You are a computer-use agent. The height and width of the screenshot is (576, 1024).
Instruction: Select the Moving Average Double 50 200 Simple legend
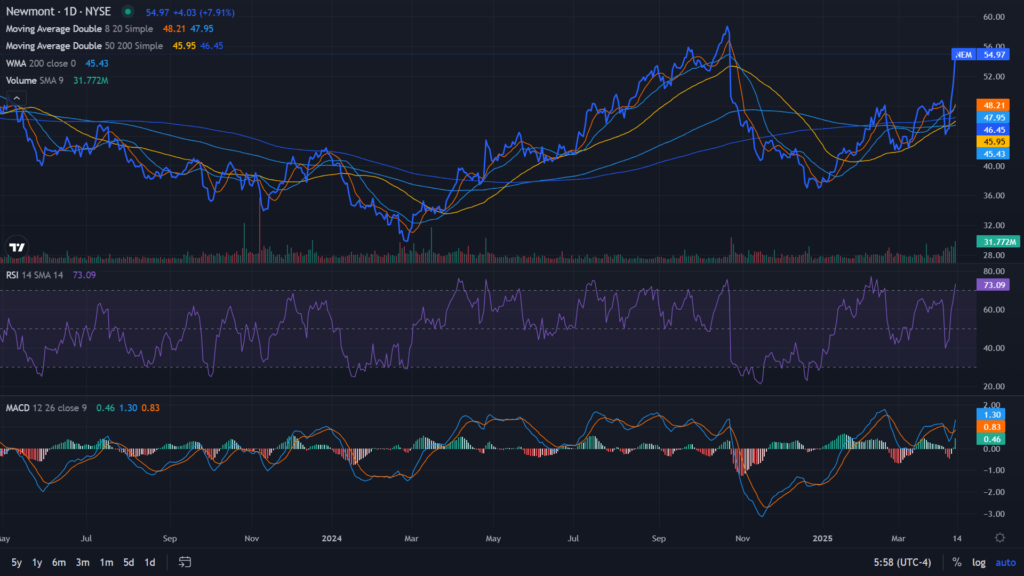[84, 46]
